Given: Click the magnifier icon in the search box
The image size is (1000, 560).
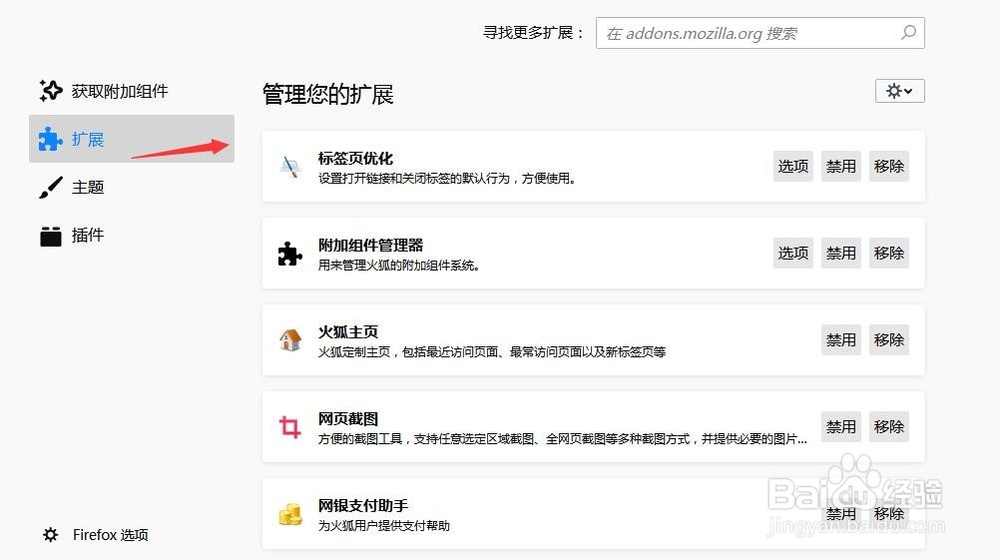Looking at the screenshot, I should click(908, 33).
